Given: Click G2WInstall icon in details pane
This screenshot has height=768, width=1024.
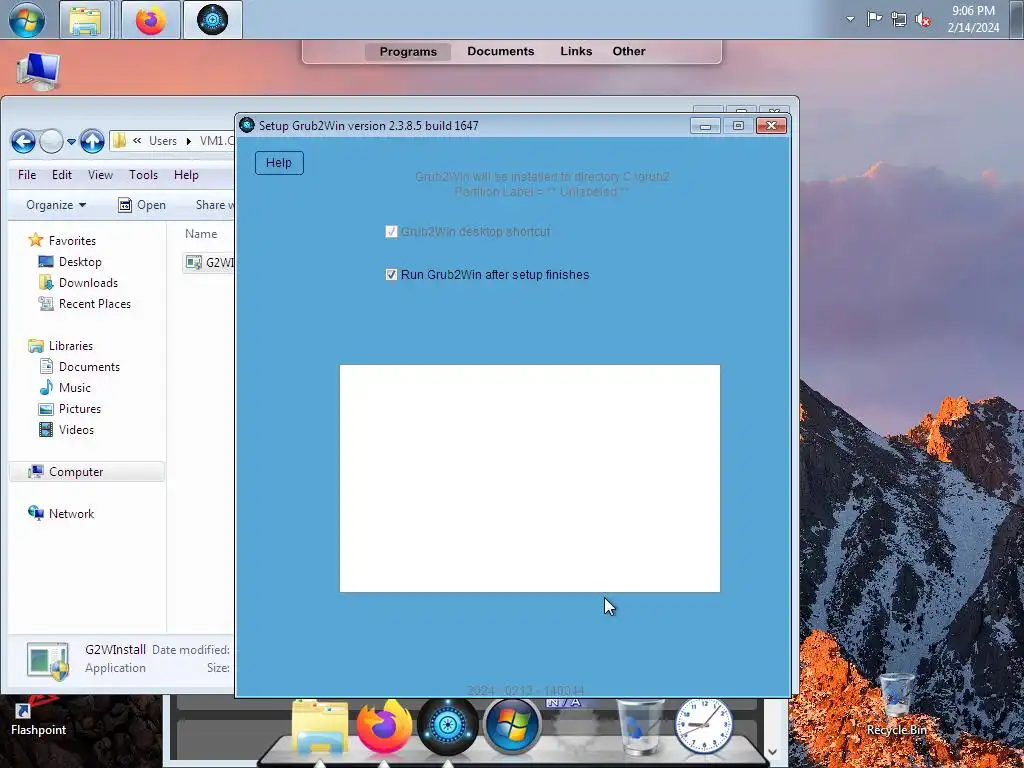Looking at the screenshot, I should (x=48, y=660).
